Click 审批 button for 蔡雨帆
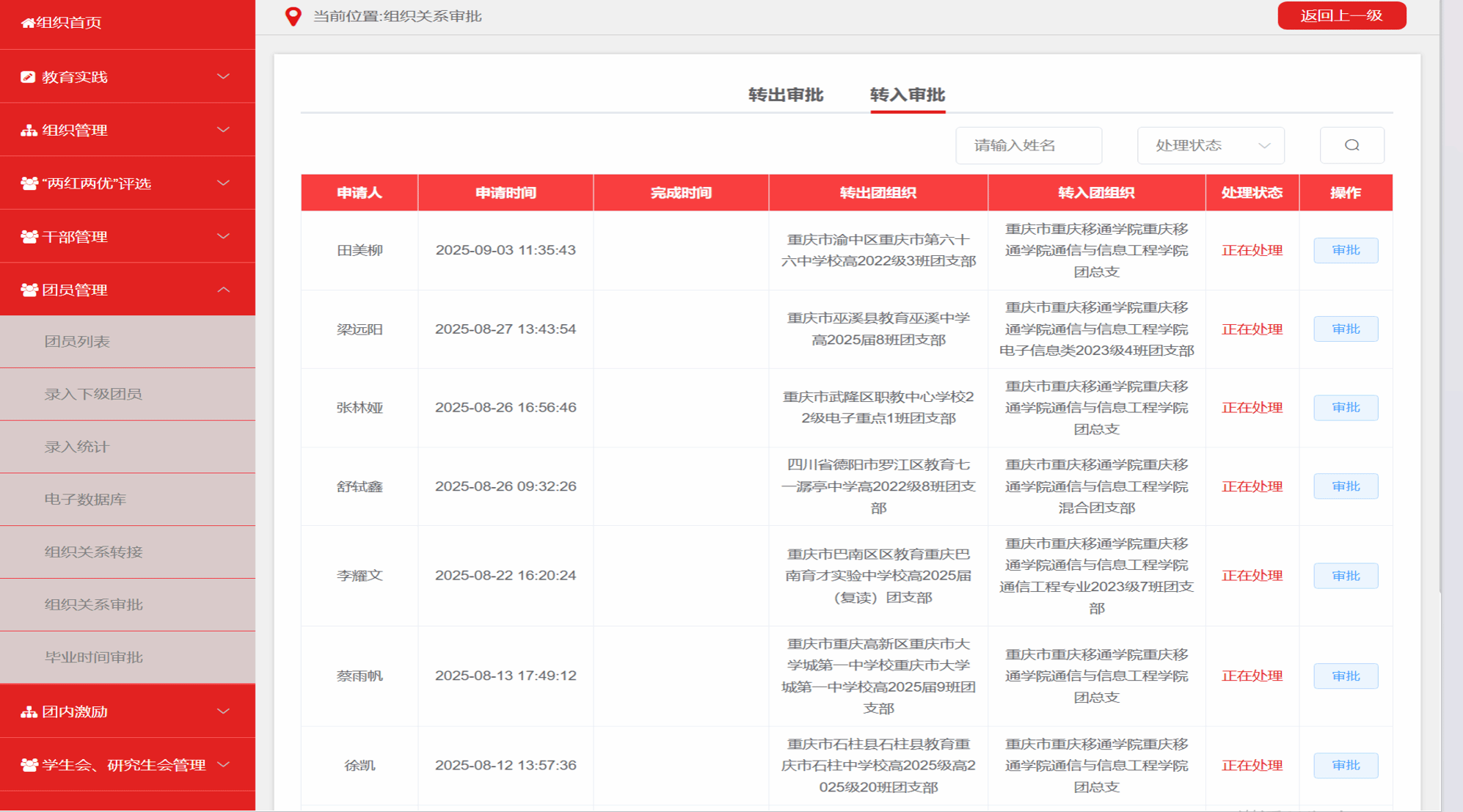This screenshot has width=1463, height=812. [x=1345, y=676]
